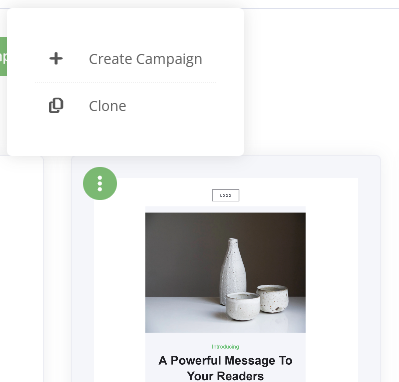Click the copy icon beside Clone
The width and height of the screenshot is (399, 382).
click(56, 106)
